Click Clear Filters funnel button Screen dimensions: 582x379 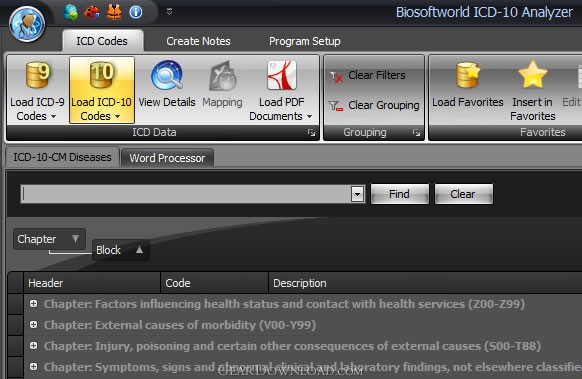(x=368, y=75)
